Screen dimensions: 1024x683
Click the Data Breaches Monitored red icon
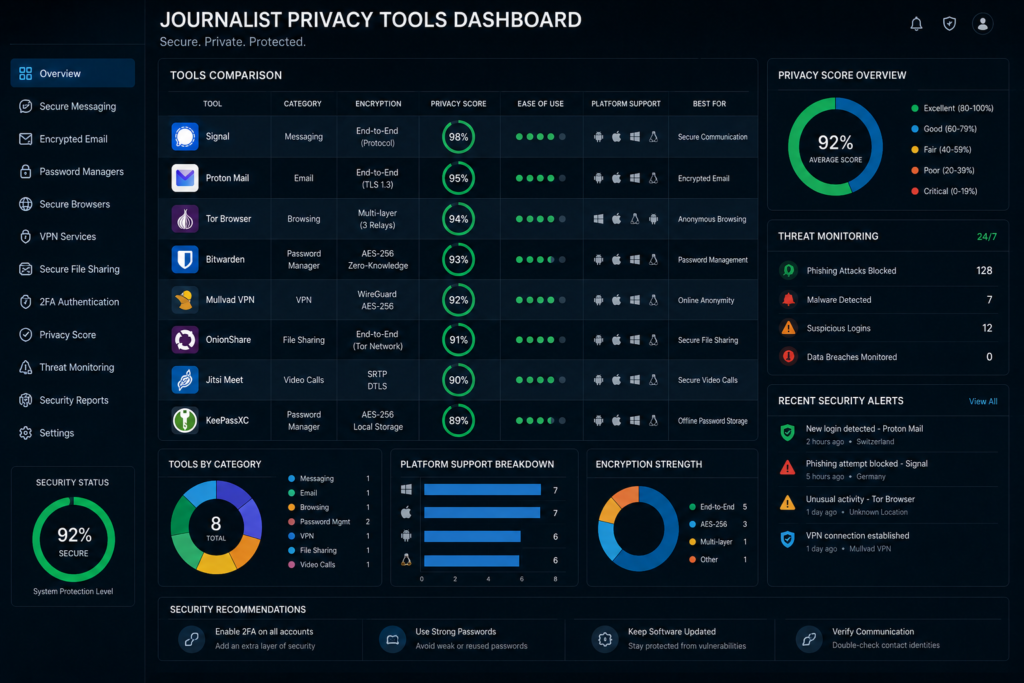(789, 357)
